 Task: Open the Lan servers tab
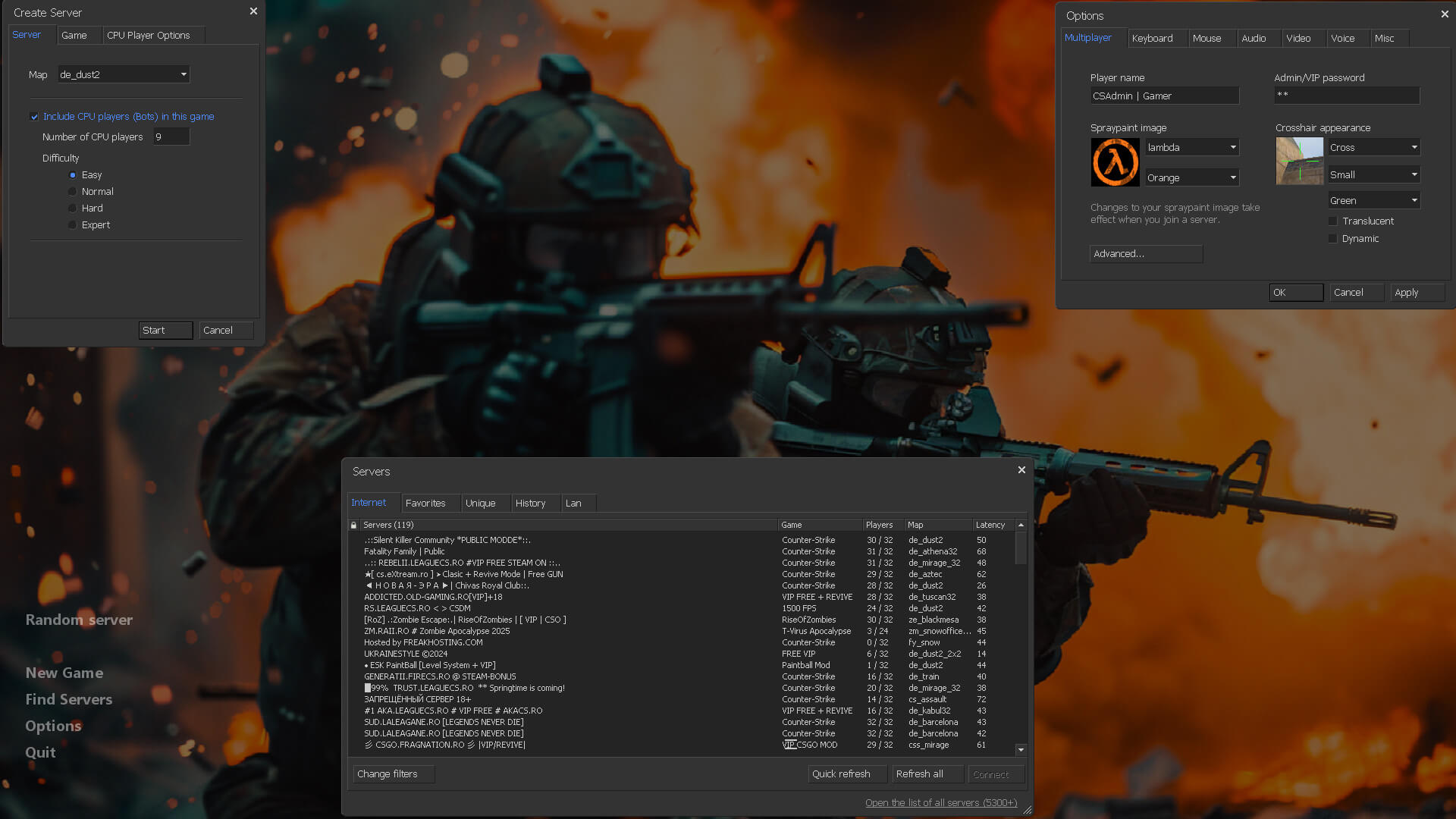click(x=579, y=504)
